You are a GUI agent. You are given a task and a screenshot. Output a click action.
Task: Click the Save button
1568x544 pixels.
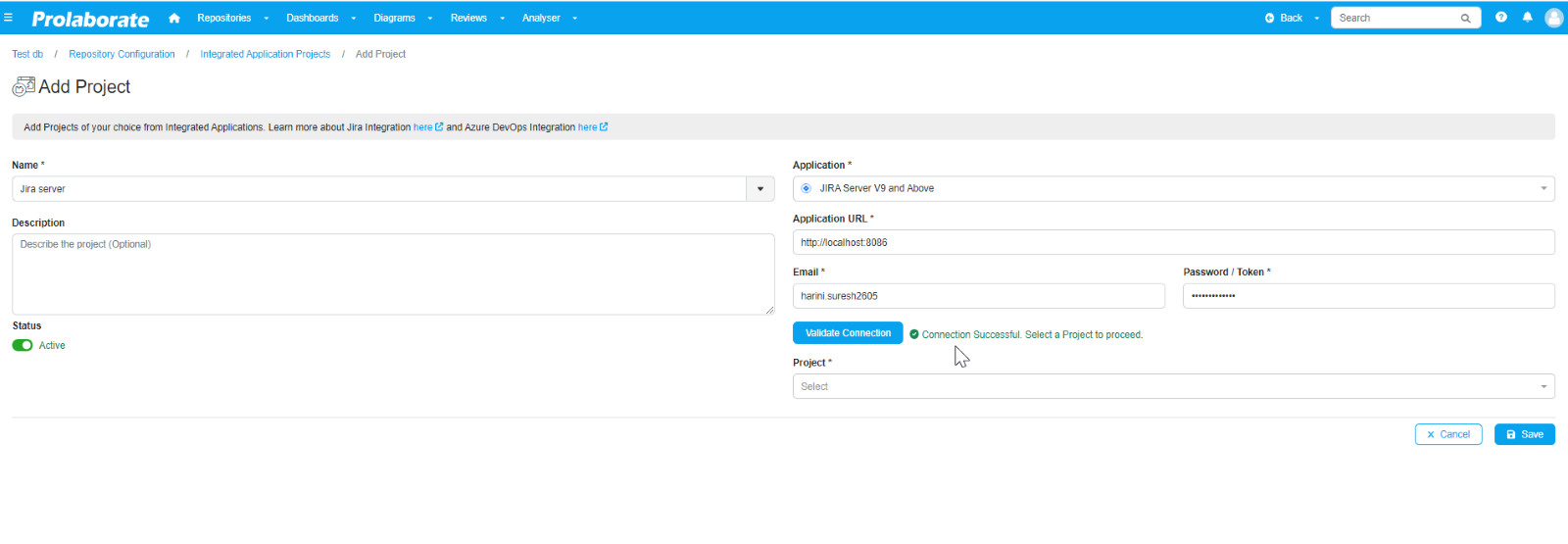[x=1525, y=434]
